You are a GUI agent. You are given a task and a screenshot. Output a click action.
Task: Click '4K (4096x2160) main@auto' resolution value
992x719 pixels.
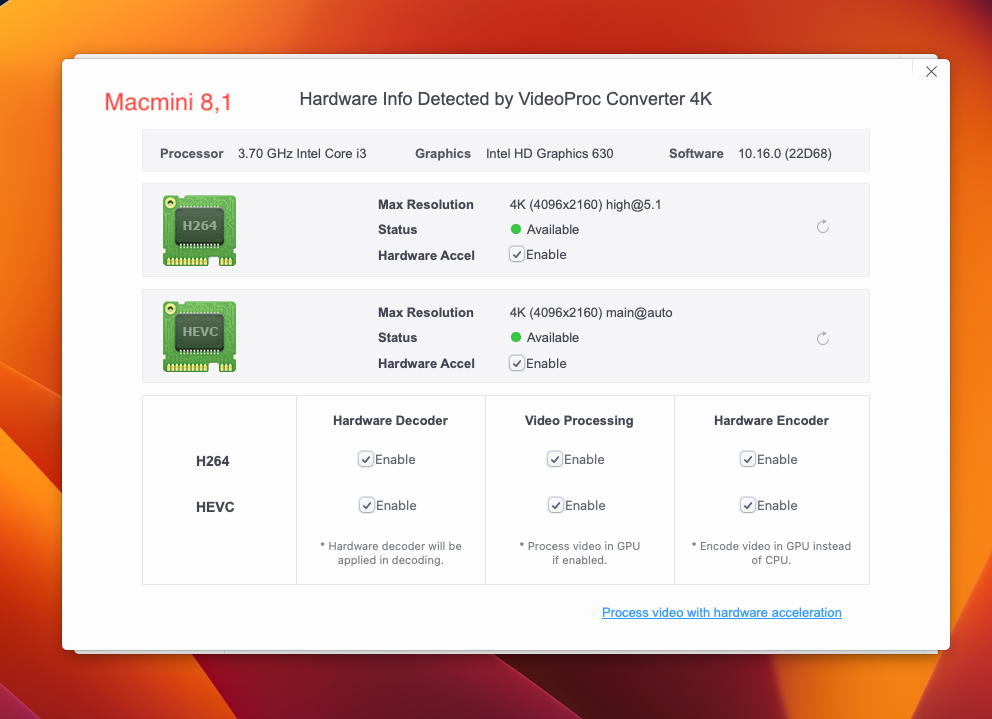[591, 313]
